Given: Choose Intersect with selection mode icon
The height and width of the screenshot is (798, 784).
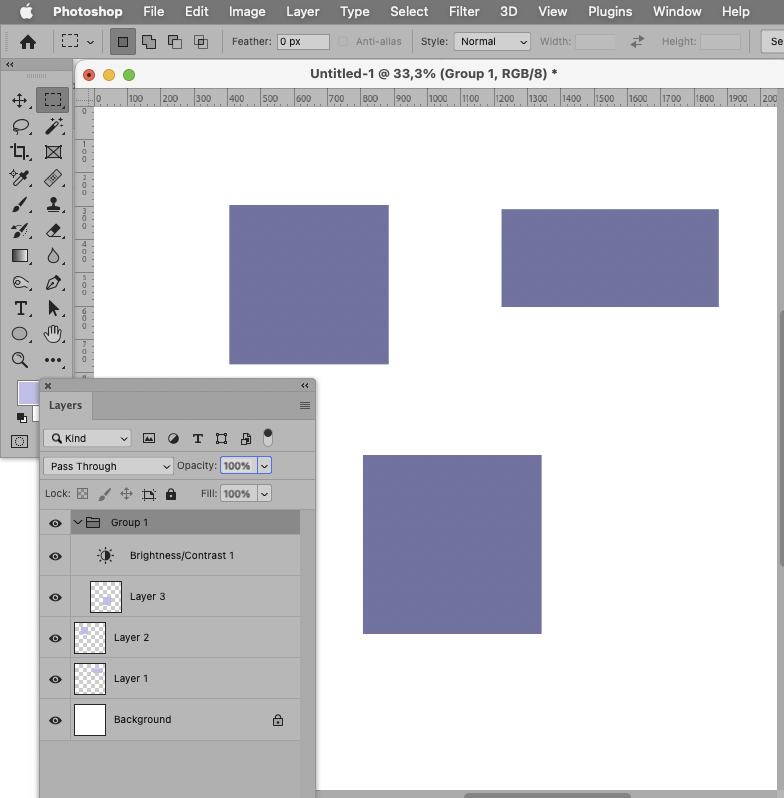Looking at the screenshot, I should click(x=201, y=42).
